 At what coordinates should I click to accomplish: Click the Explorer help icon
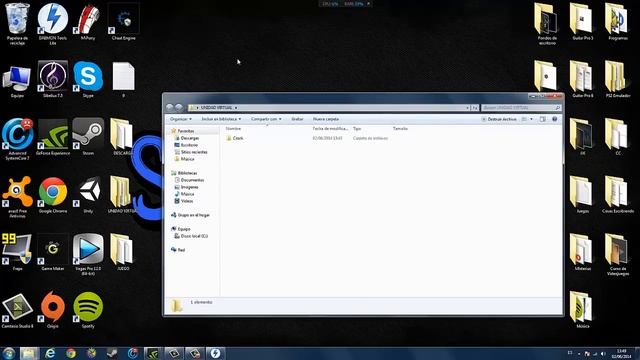click(554, 119)
